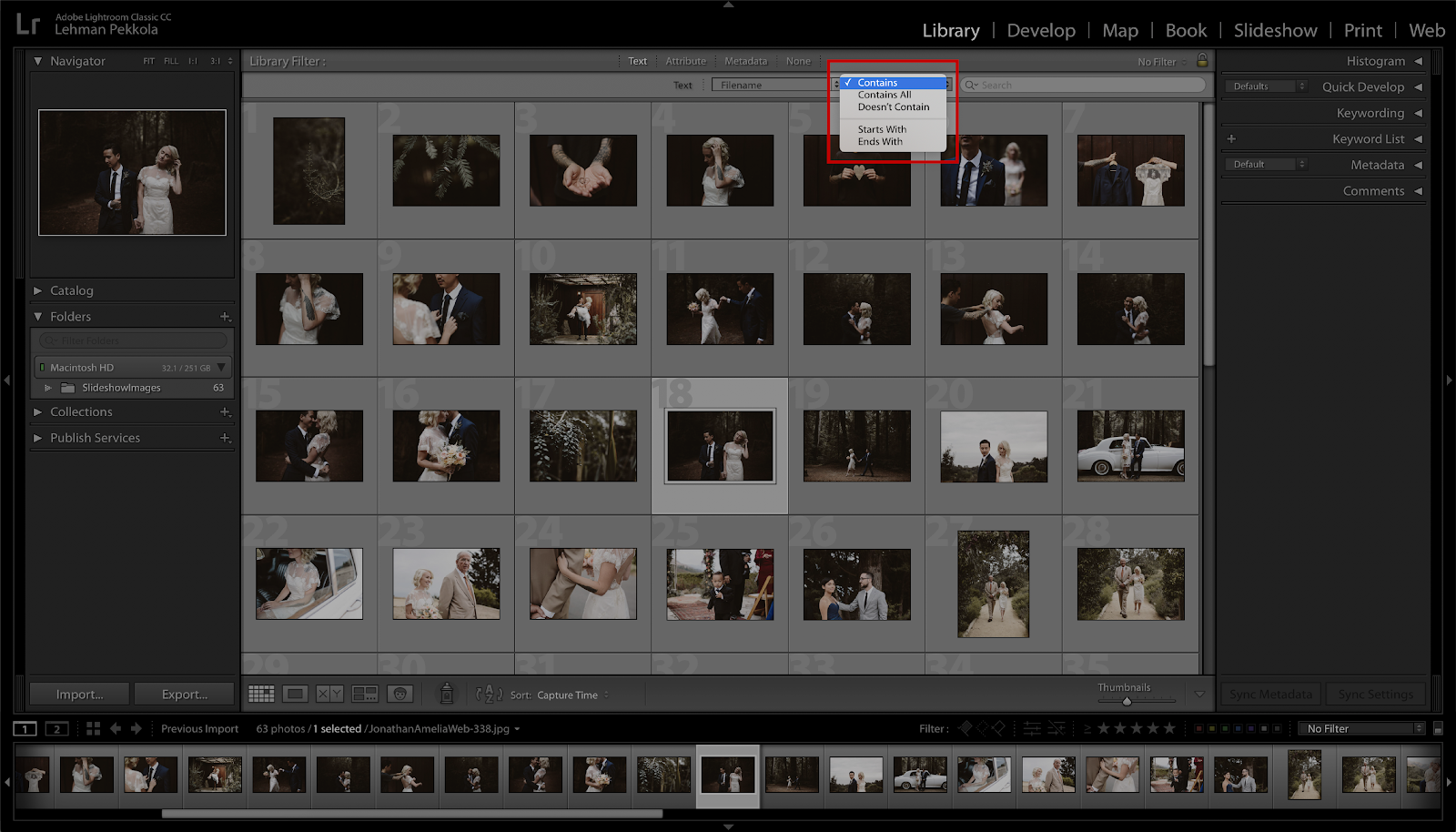
Task: Filter by one-star rating
Action: click(1103, 728)
